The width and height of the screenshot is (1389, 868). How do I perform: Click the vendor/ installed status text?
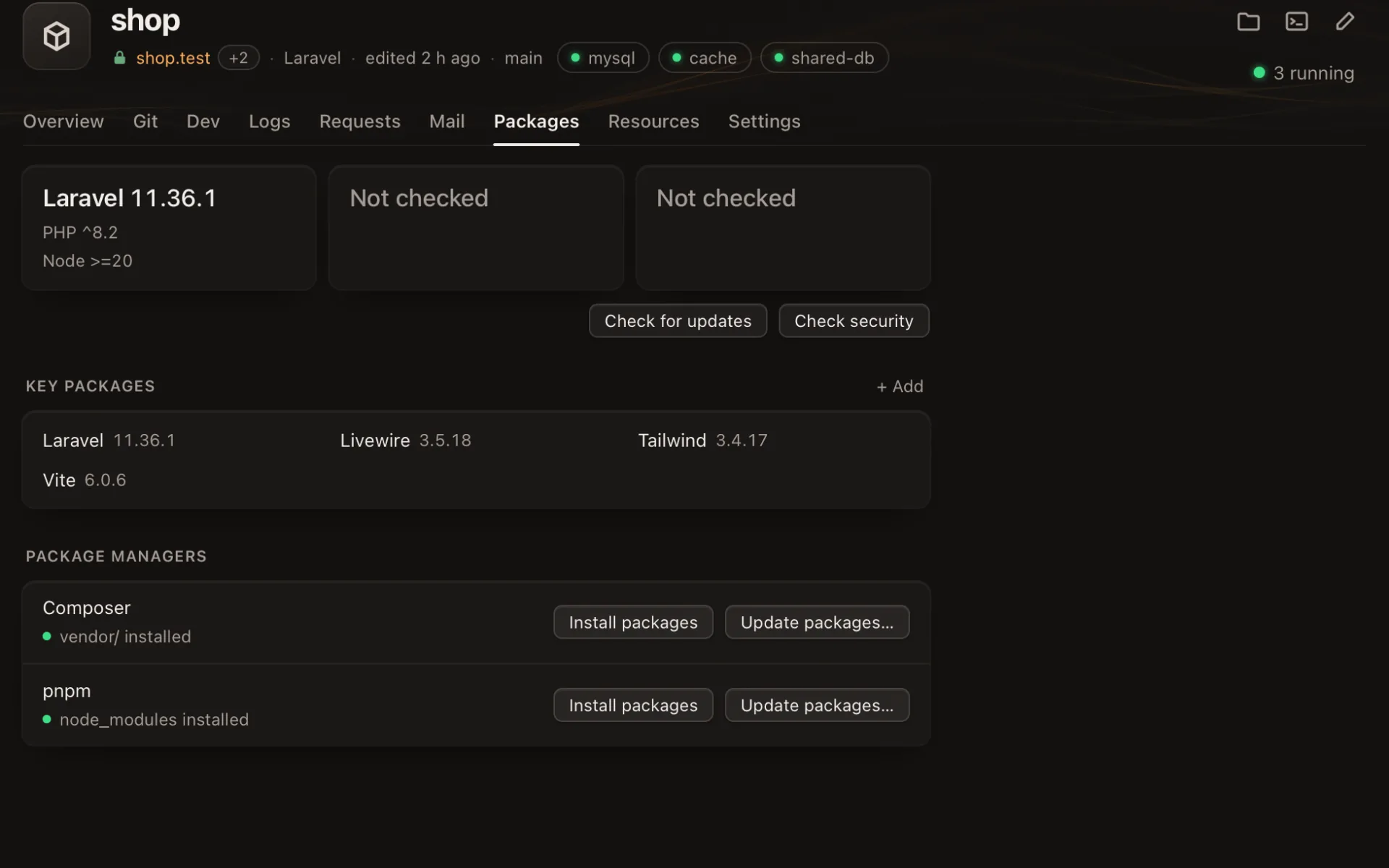(125, 637)
